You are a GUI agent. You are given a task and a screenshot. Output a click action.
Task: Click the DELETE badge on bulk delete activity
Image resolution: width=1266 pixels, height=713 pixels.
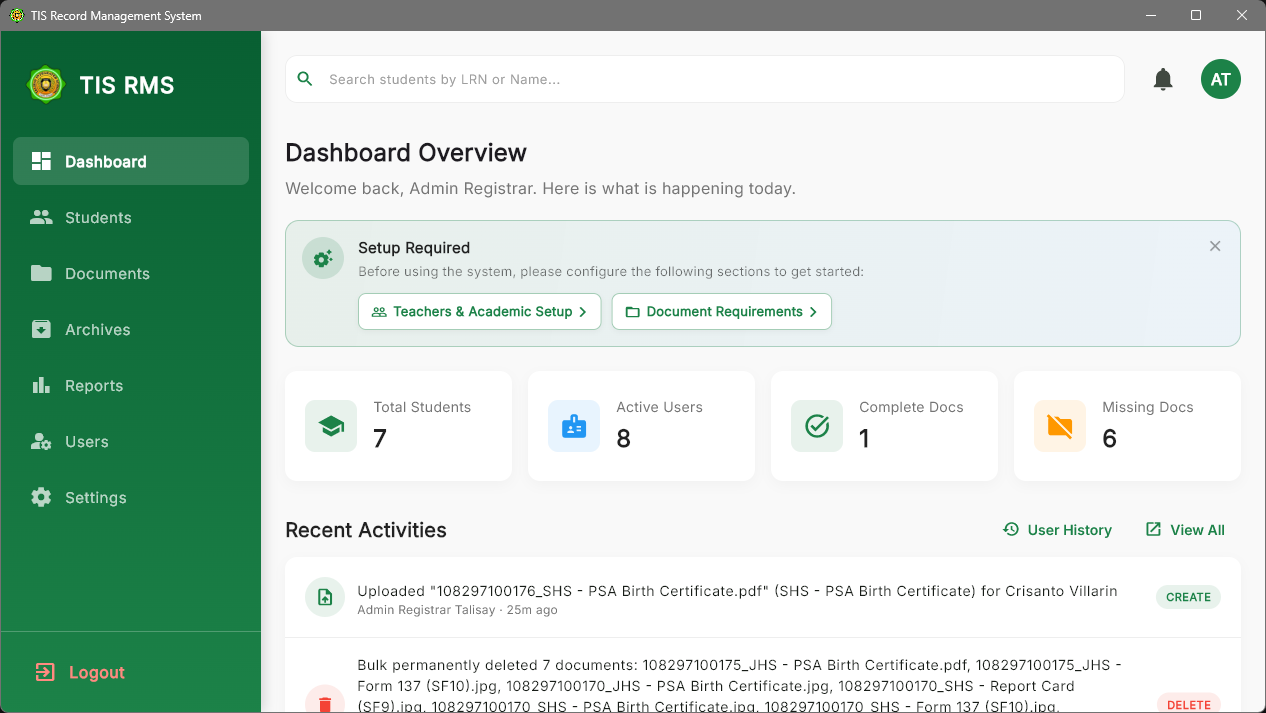pos(1188,704)
